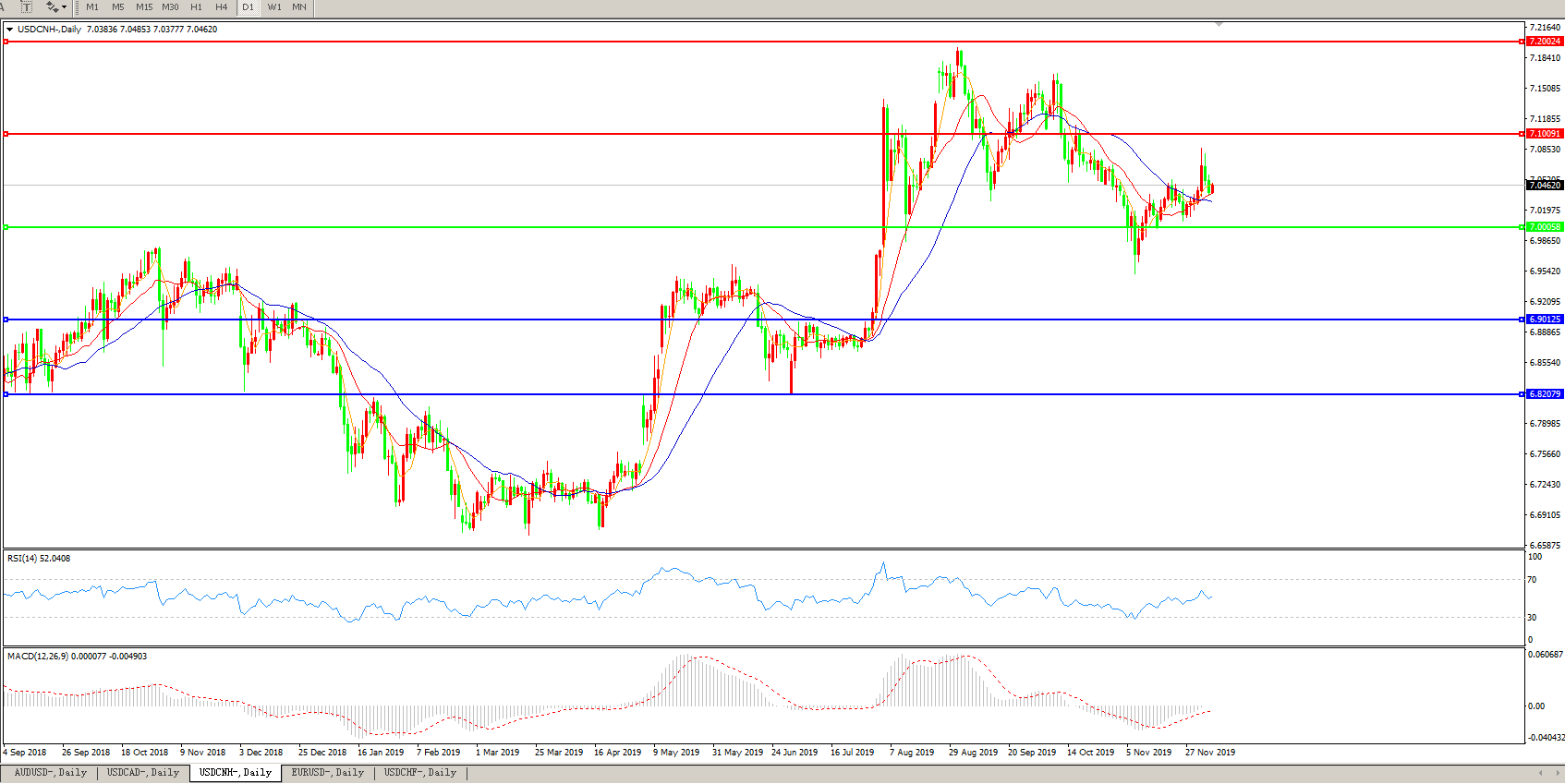
Task: Select the text label tool icon
Action: coord(26,6)
